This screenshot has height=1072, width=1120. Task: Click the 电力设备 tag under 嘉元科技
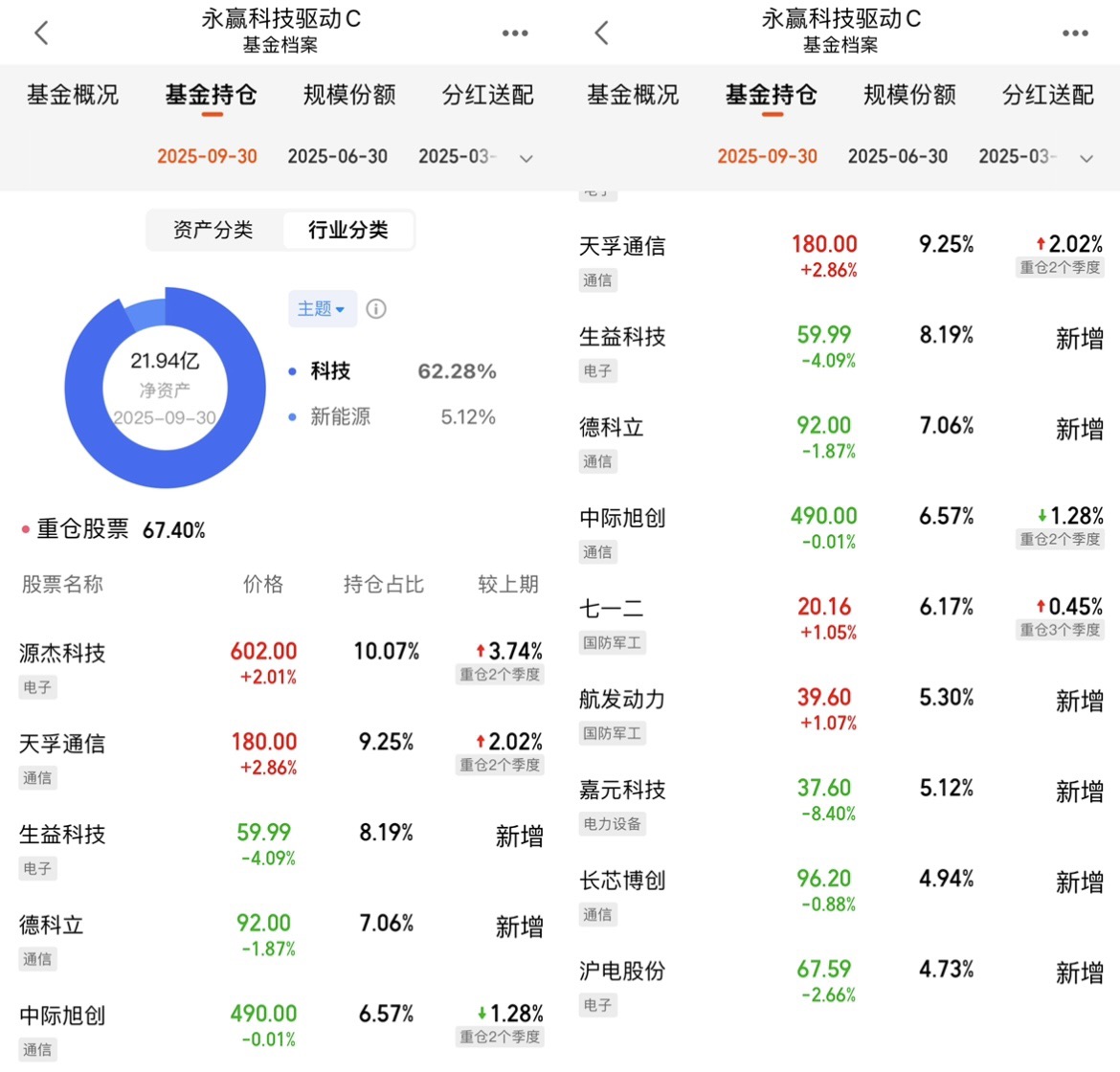(612, 824)
